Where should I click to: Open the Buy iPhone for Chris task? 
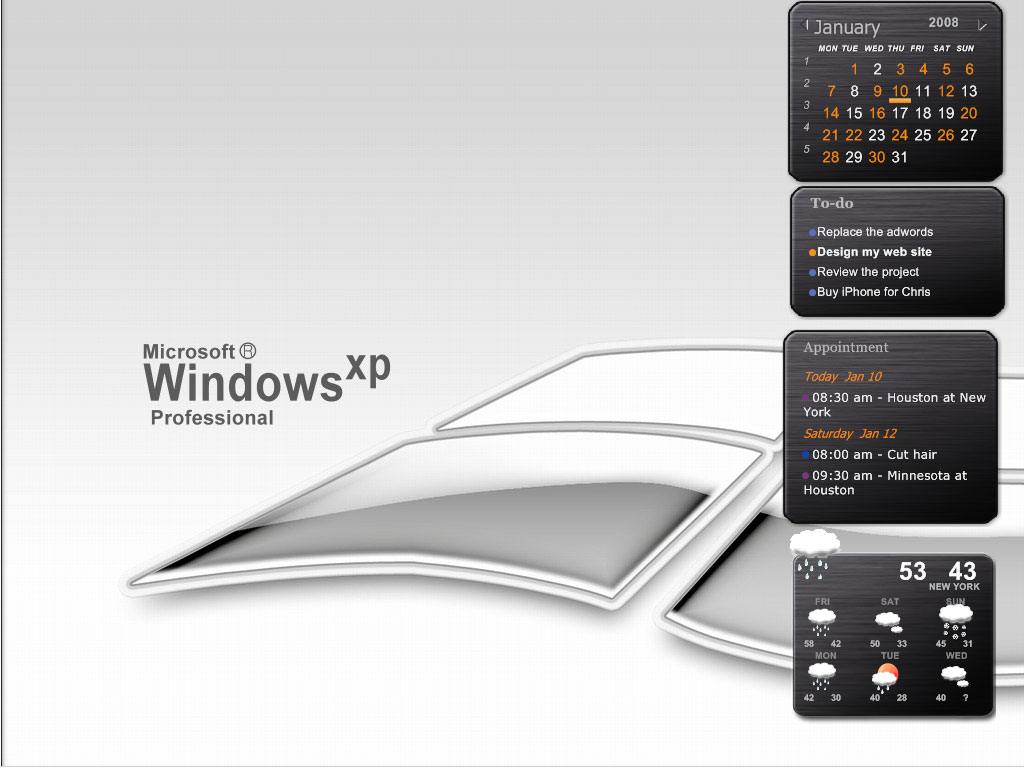click(874, 292)
